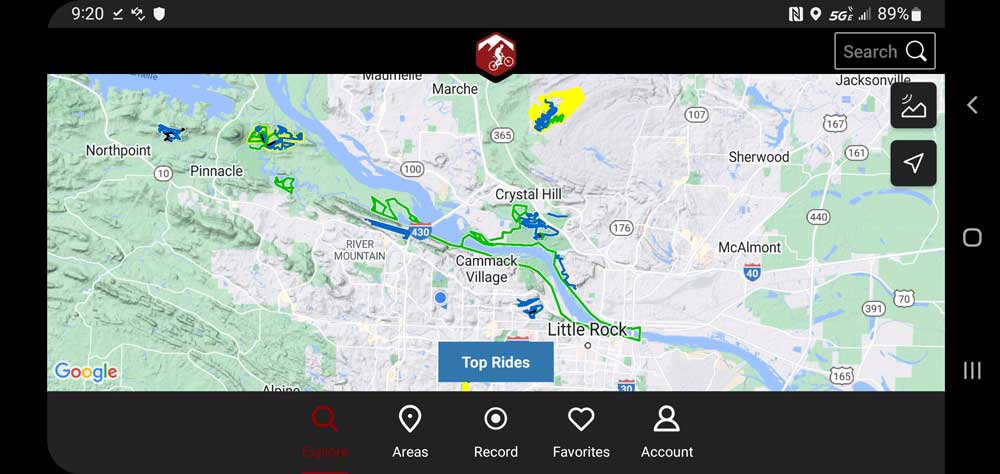Select the green trail cluster near Pinnacle
This screenshot has height=474, width=1000.
tap(276, 137)
